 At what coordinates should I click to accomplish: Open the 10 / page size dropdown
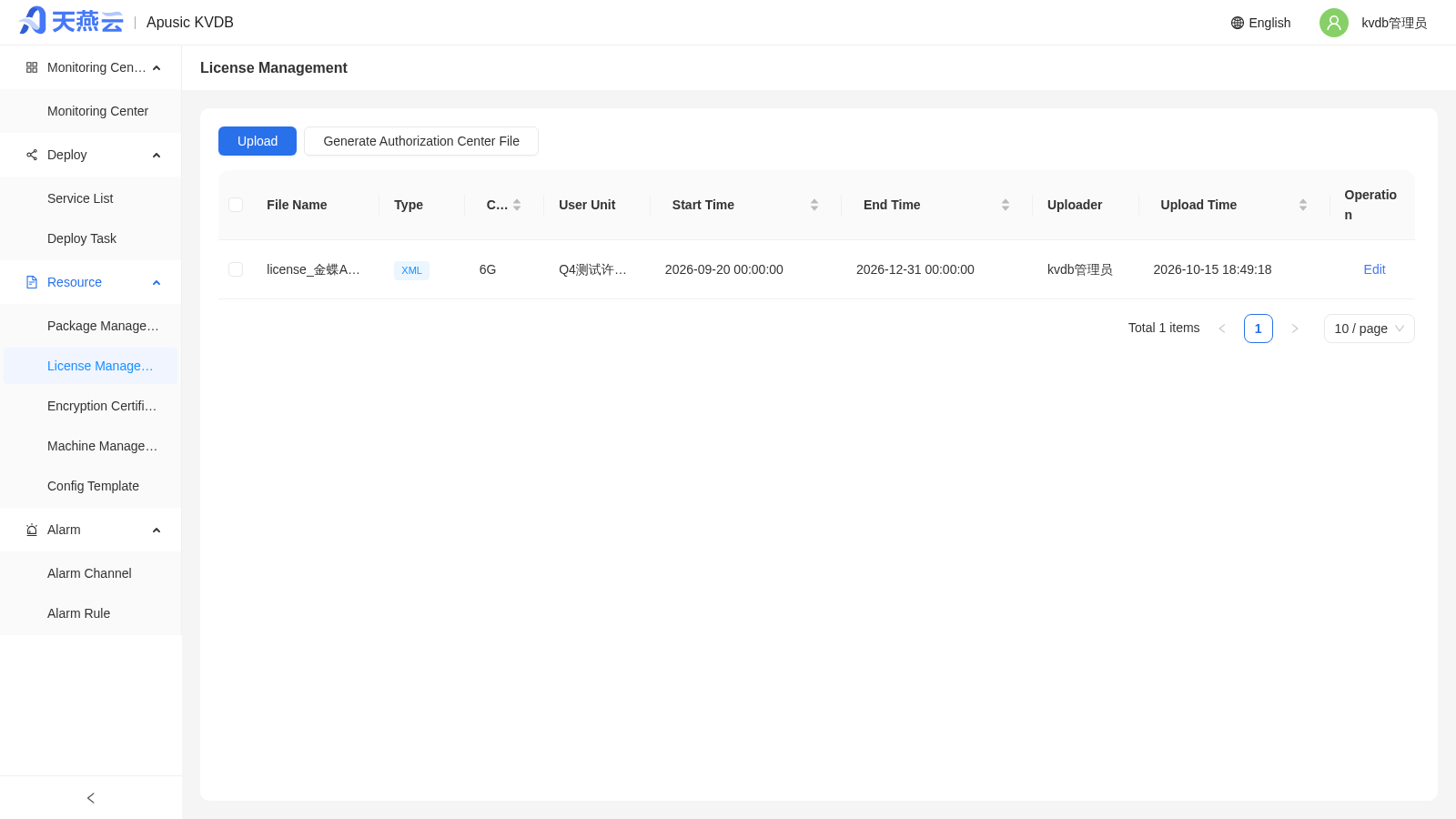point(1370,329)
